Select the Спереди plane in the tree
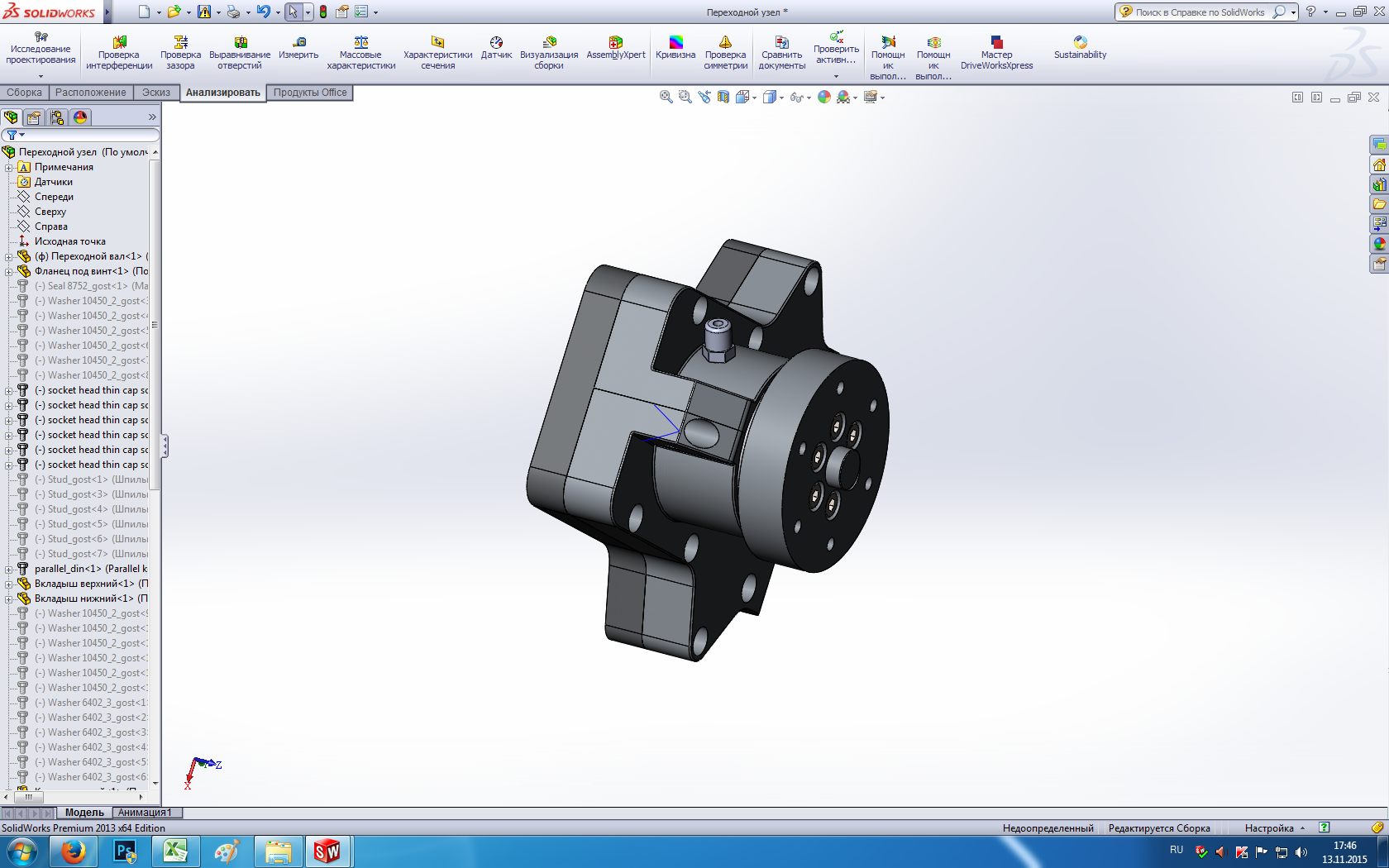Image resolution: width=1389 pixels, height=868 pixels. pos(54,197)
